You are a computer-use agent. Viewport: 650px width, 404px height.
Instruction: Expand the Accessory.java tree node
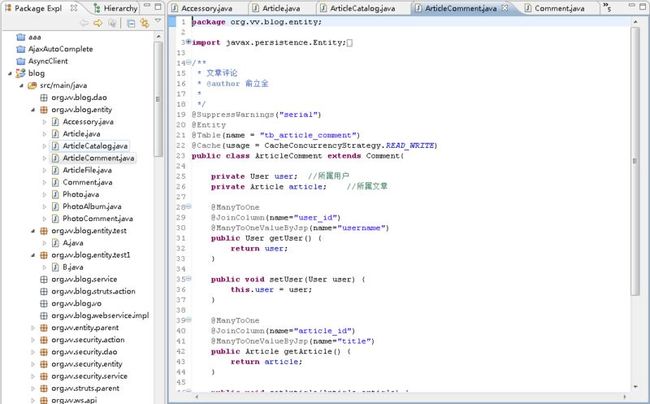tap(44, 122)
